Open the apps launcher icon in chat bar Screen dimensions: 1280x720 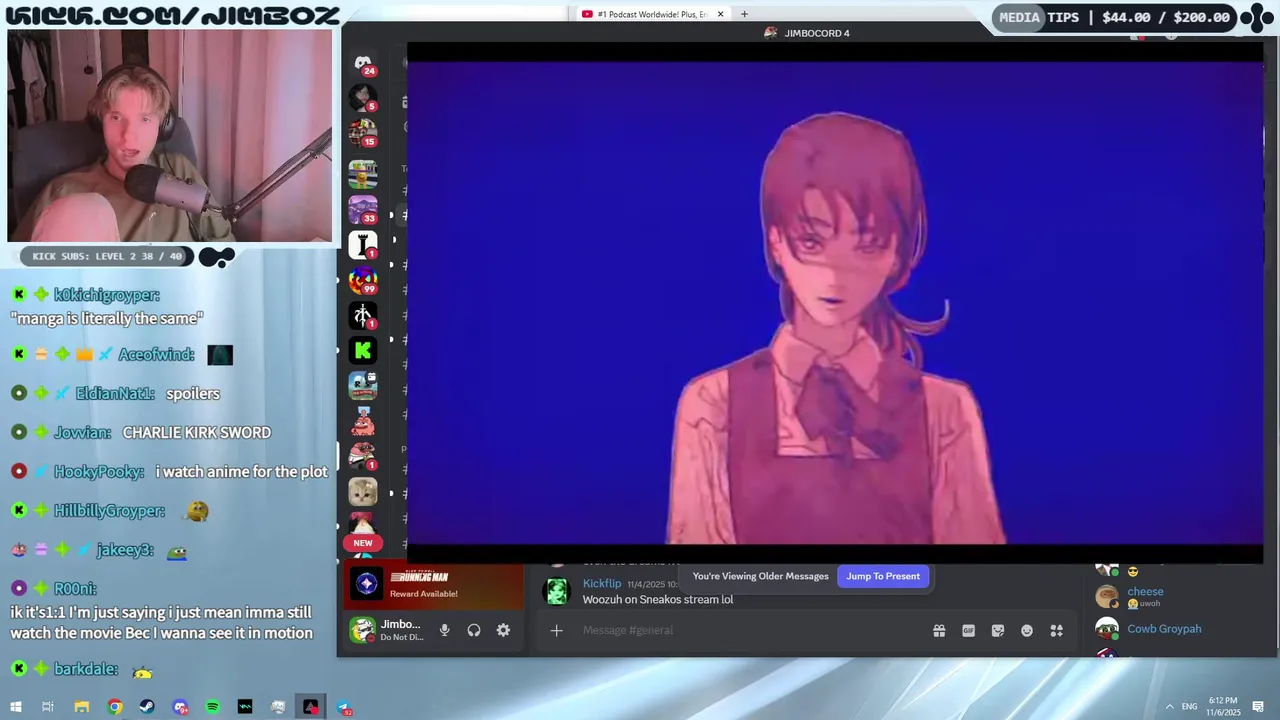1056,630
